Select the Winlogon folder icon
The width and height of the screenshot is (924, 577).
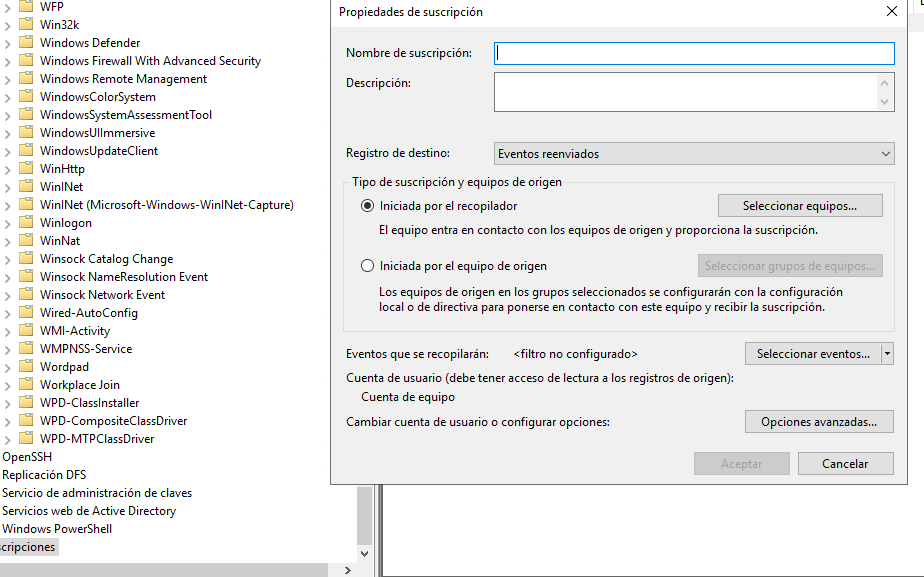(26, 223)
